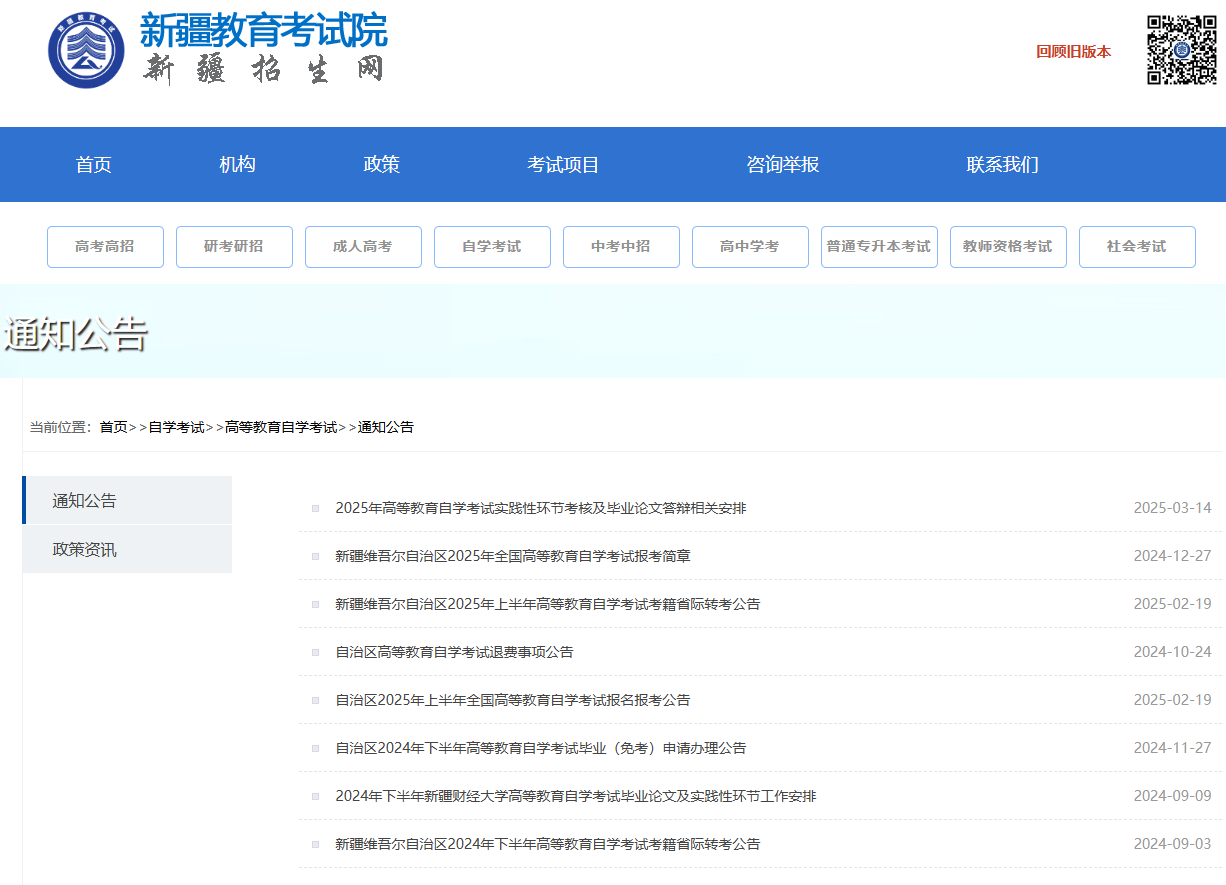This screenshot has width=1226, height=885.
Task: Open the 普通专升本考试 section
Action: pos(879,246)
